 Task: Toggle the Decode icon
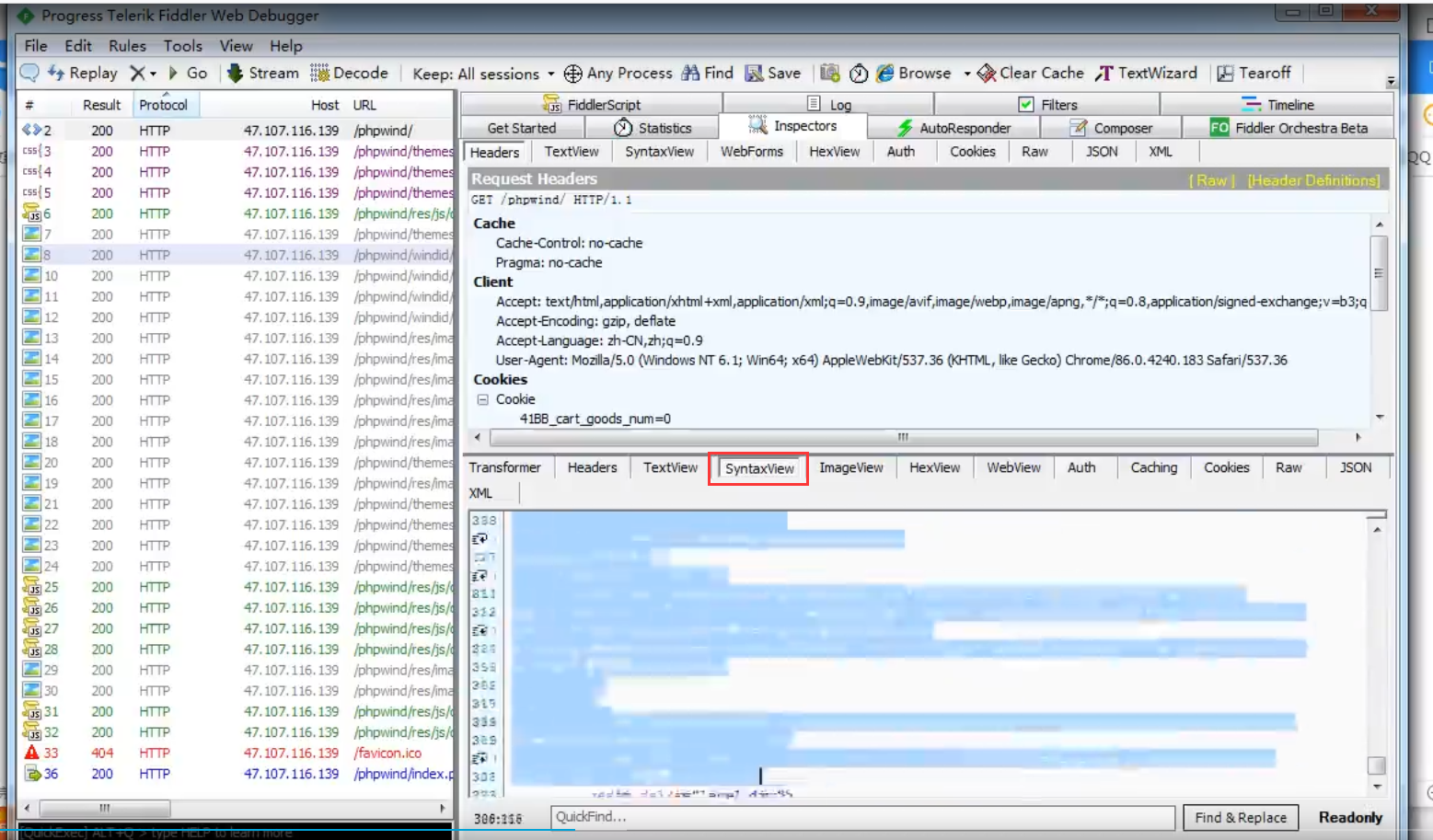point(319,73)
